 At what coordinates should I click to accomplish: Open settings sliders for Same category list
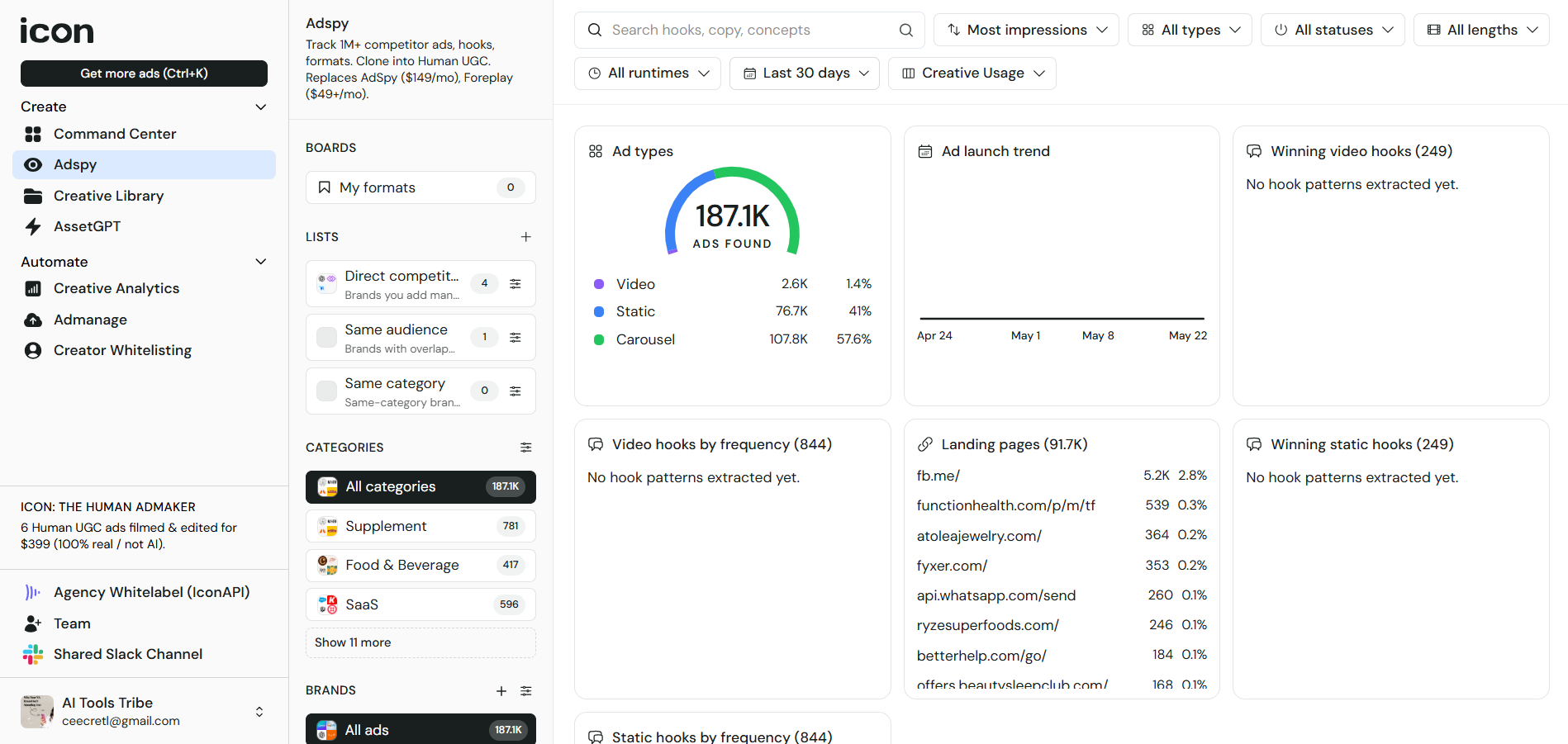pos(516,391)
